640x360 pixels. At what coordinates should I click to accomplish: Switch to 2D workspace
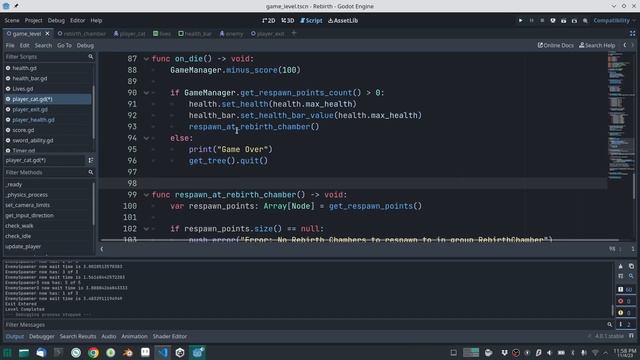(x=269, y=20)
